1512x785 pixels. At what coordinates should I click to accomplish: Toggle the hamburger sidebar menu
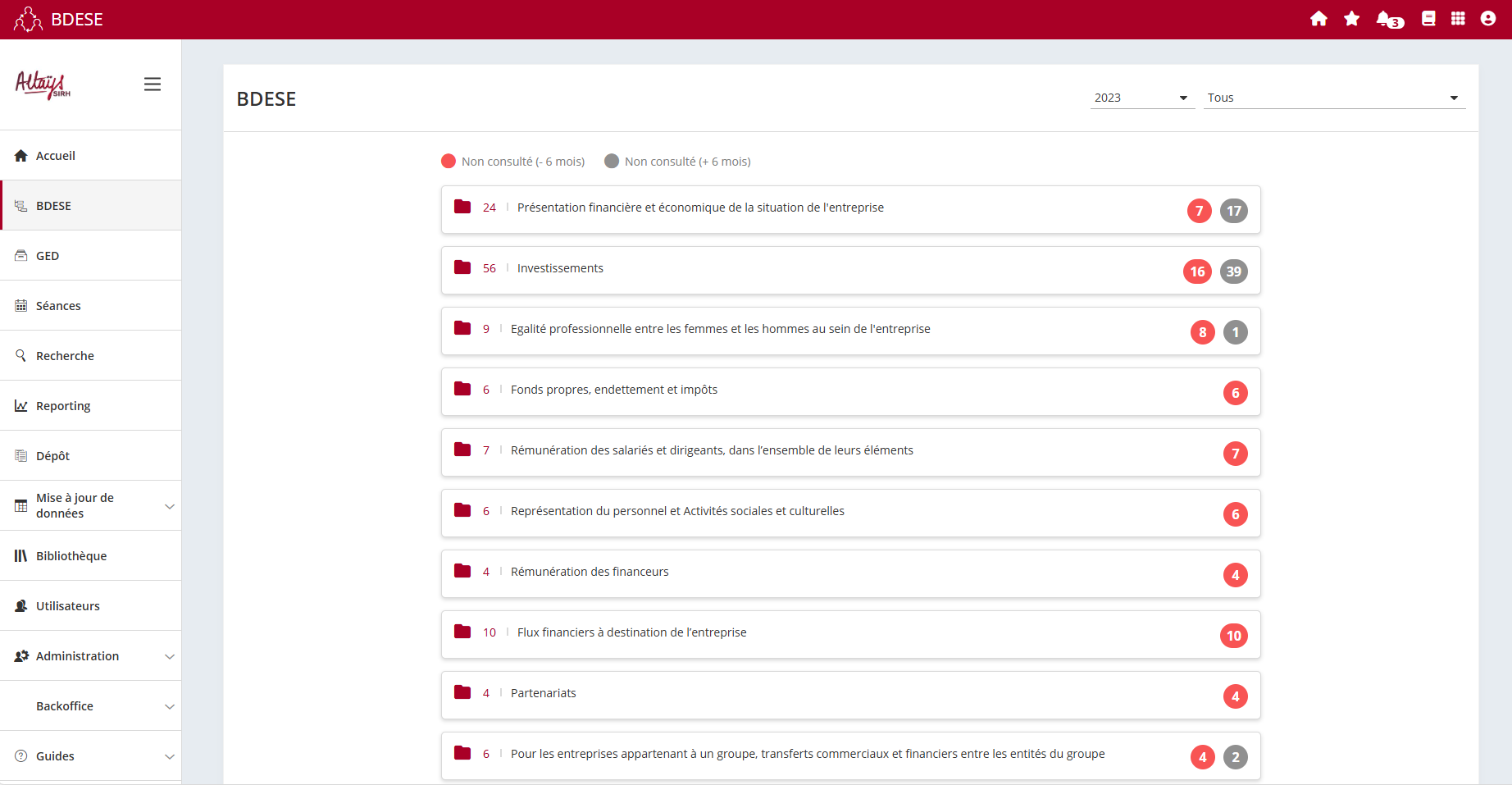[x=153, y=84]
